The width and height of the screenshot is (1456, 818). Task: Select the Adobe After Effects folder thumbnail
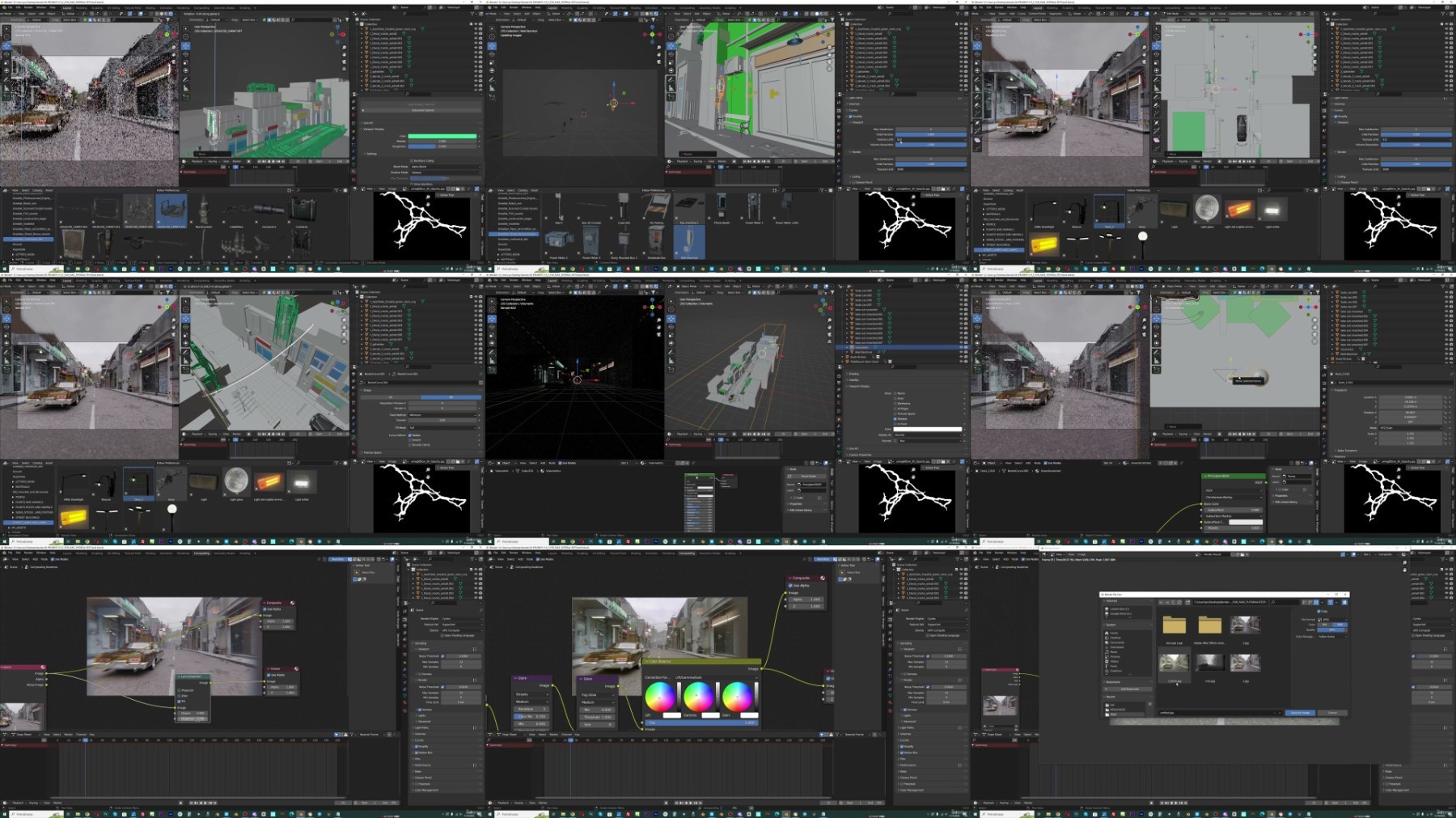click(x=1209, y=625)
